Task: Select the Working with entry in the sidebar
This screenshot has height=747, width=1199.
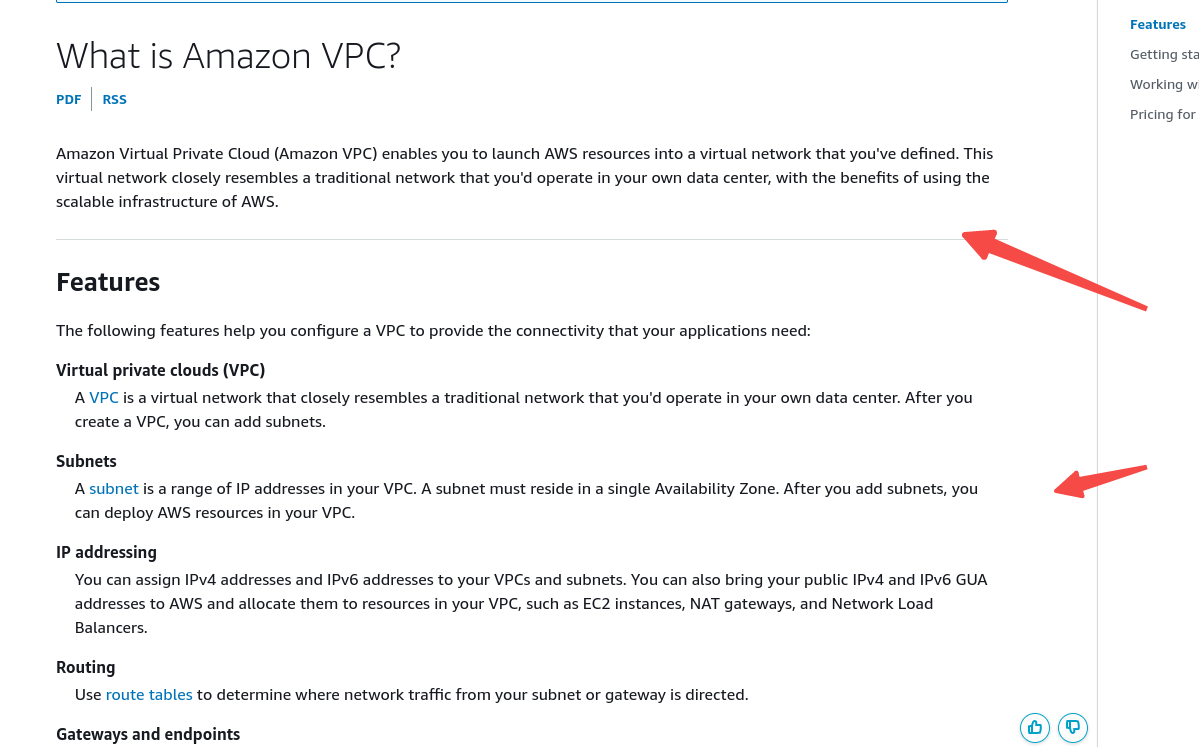Action: 1163,84
